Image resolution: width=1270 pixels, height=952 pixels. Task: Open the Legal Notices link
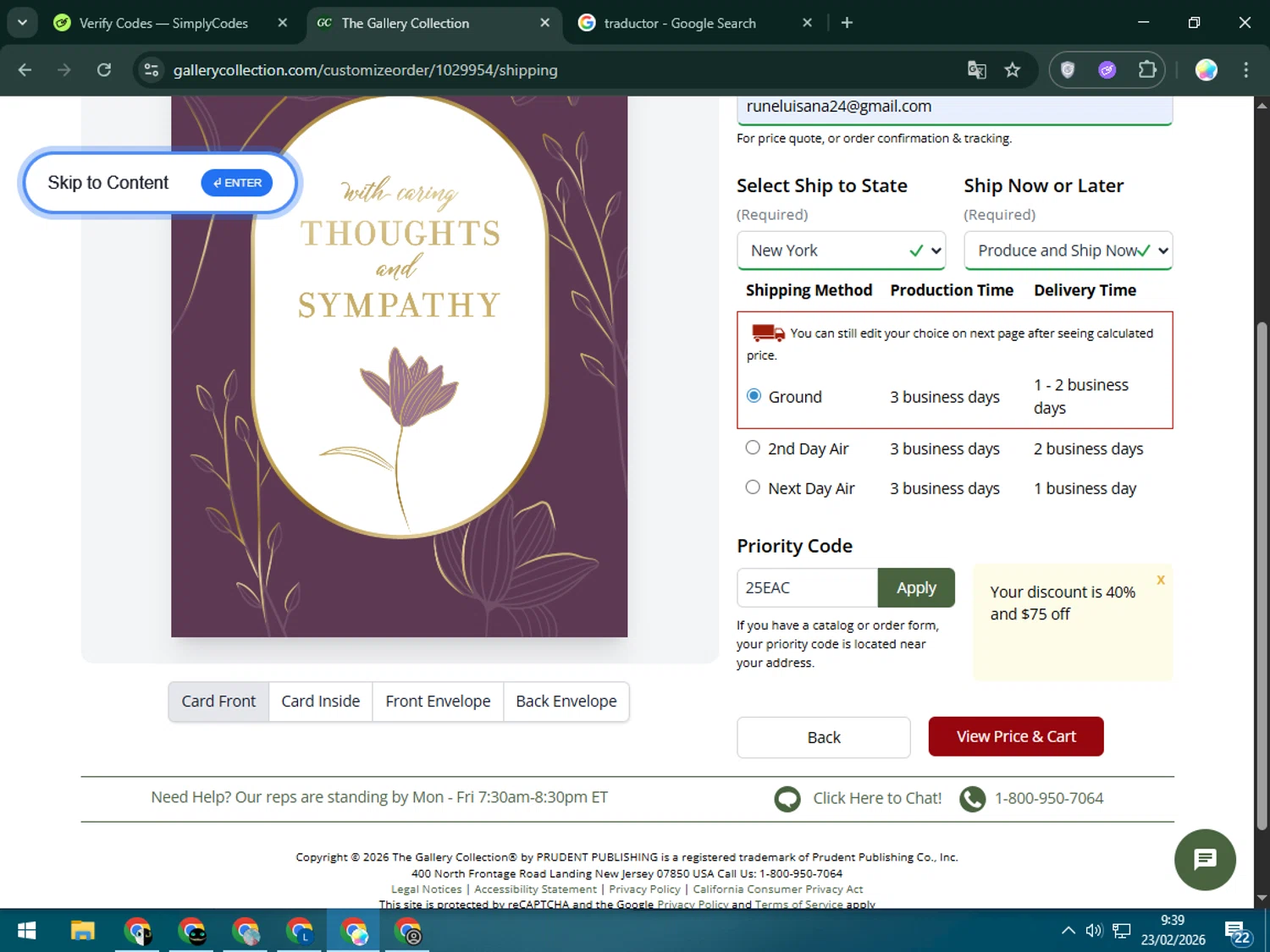[x=427, y=889]
